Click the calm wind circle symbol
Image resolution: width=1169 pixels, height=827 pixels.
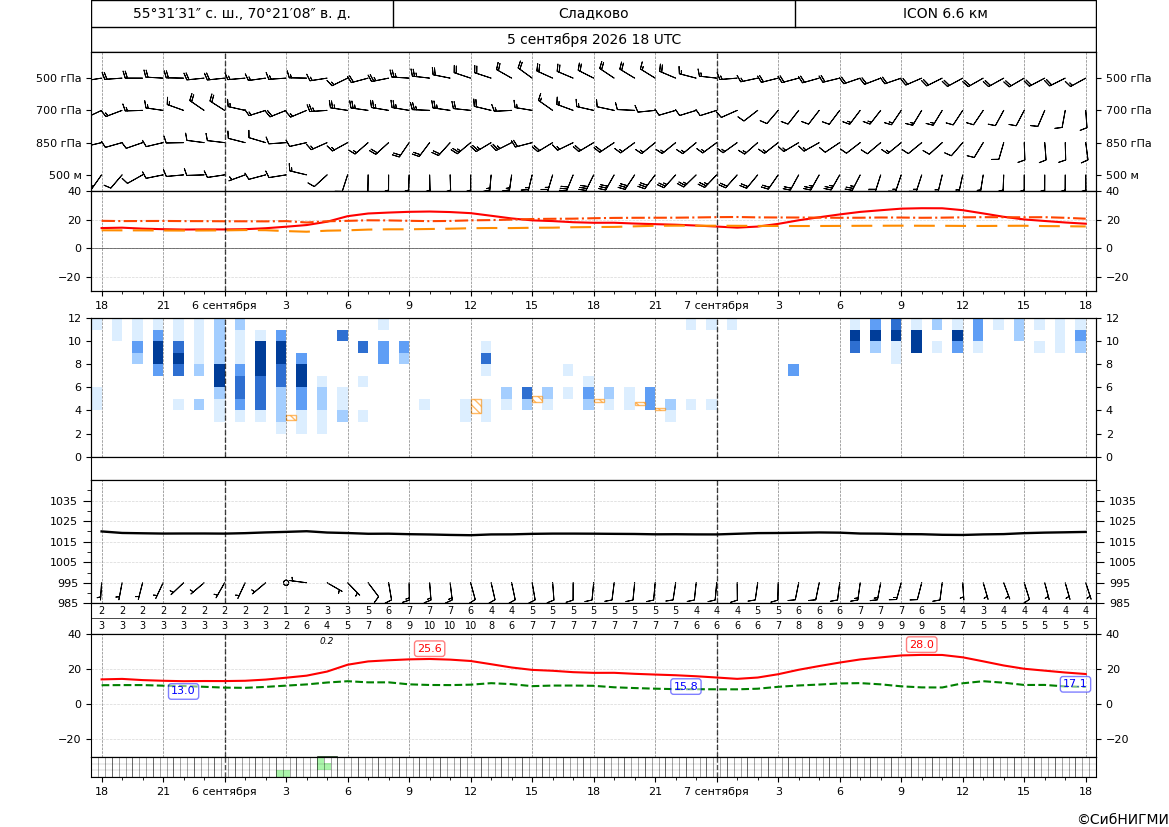(286, 582)
